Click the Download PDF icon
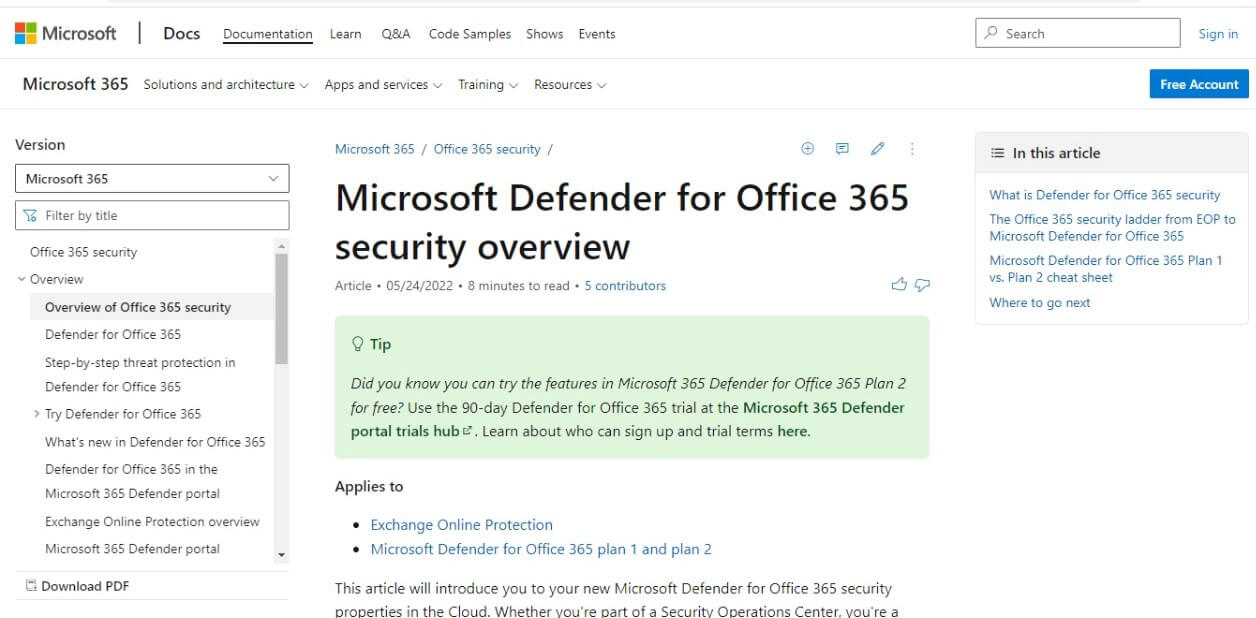1256x618 pixels. click(x=31, y=586)
